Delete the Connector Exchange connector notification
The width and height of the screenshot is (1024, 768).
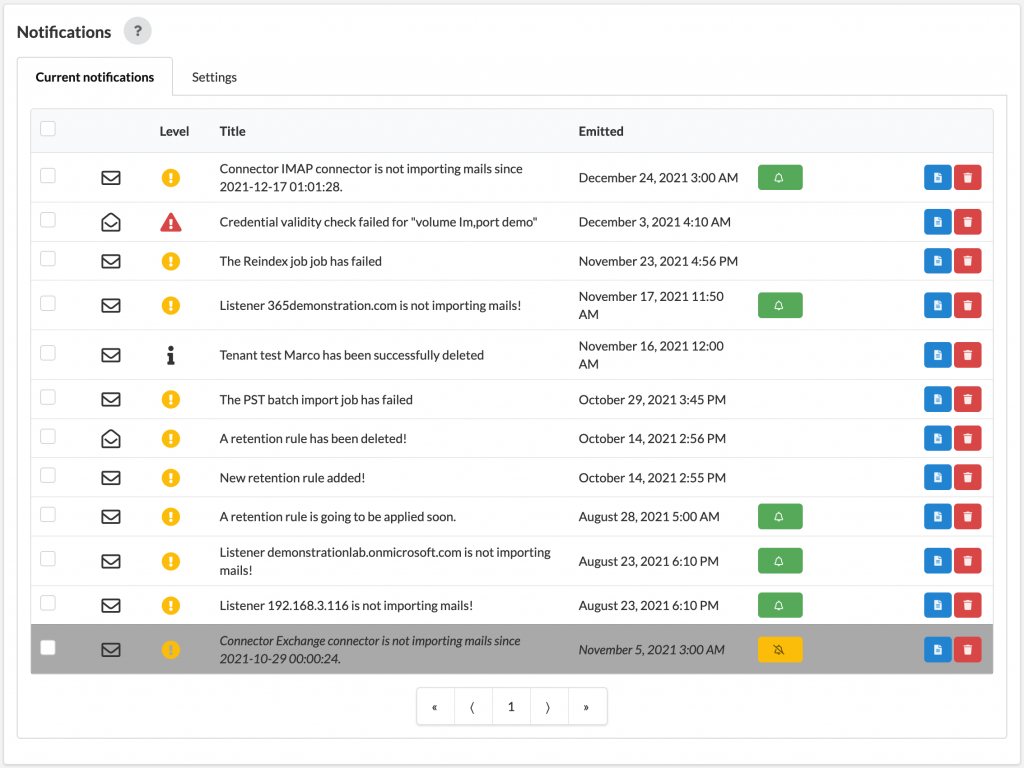[967, 650]
